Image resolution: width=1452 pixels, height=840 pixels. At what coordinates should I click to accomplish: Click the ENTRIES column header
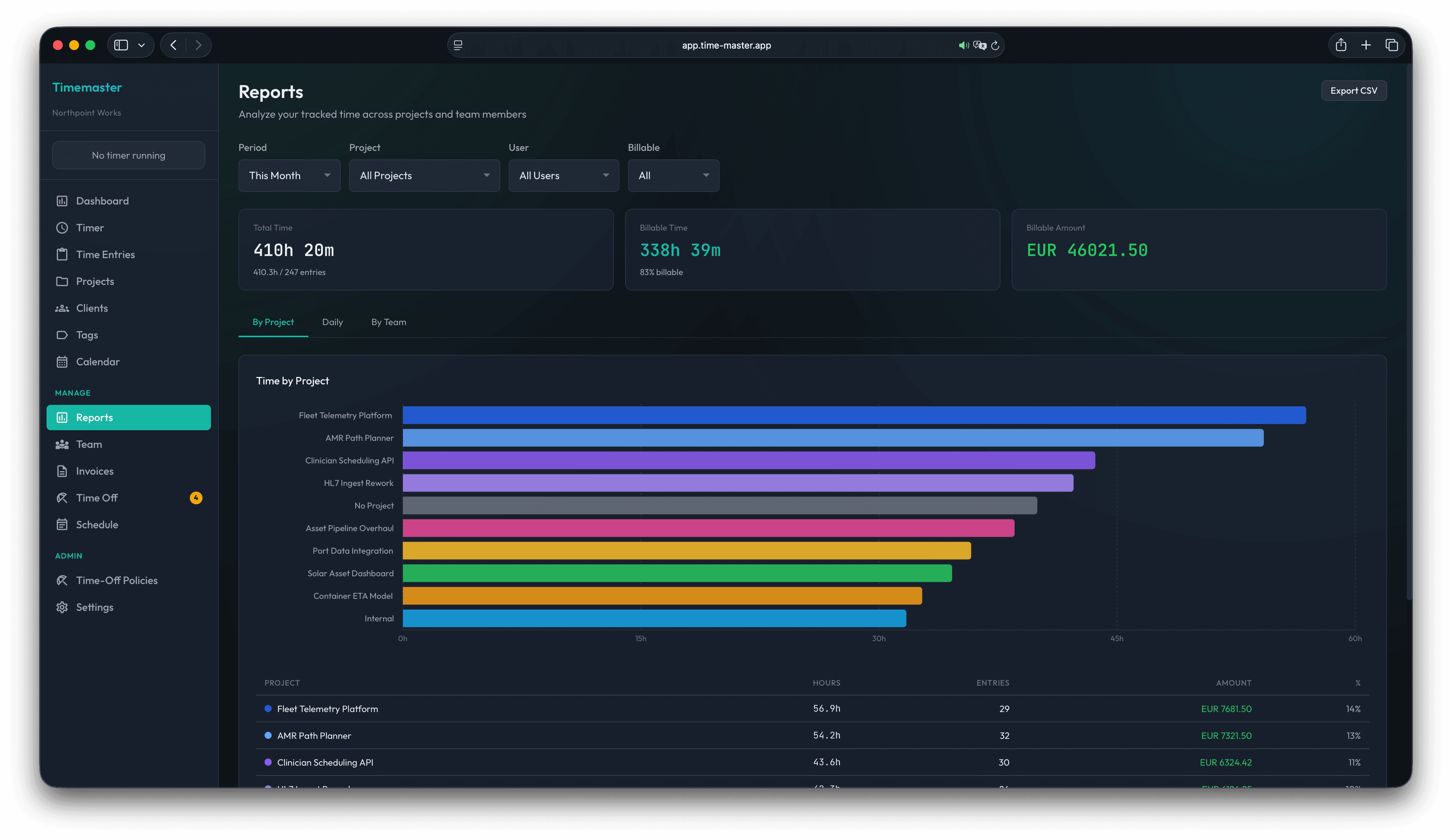(x=993, y=683)
